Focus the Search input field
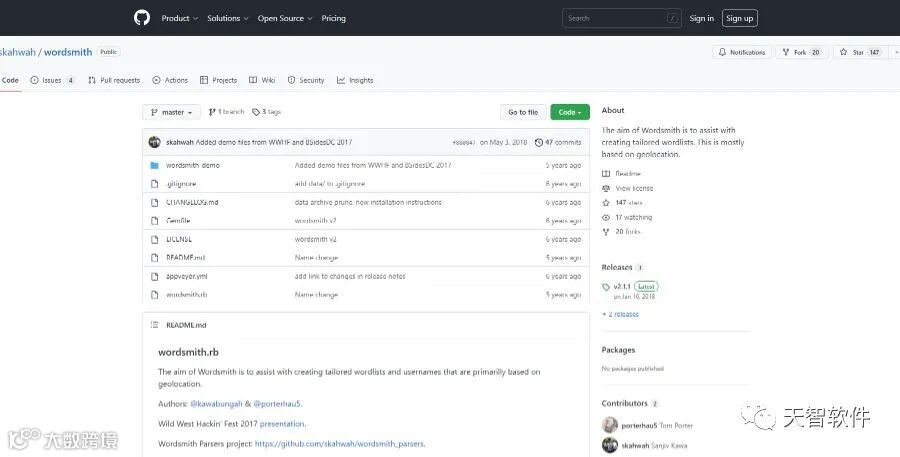This screenshot has height=457, width=900. 622,18
